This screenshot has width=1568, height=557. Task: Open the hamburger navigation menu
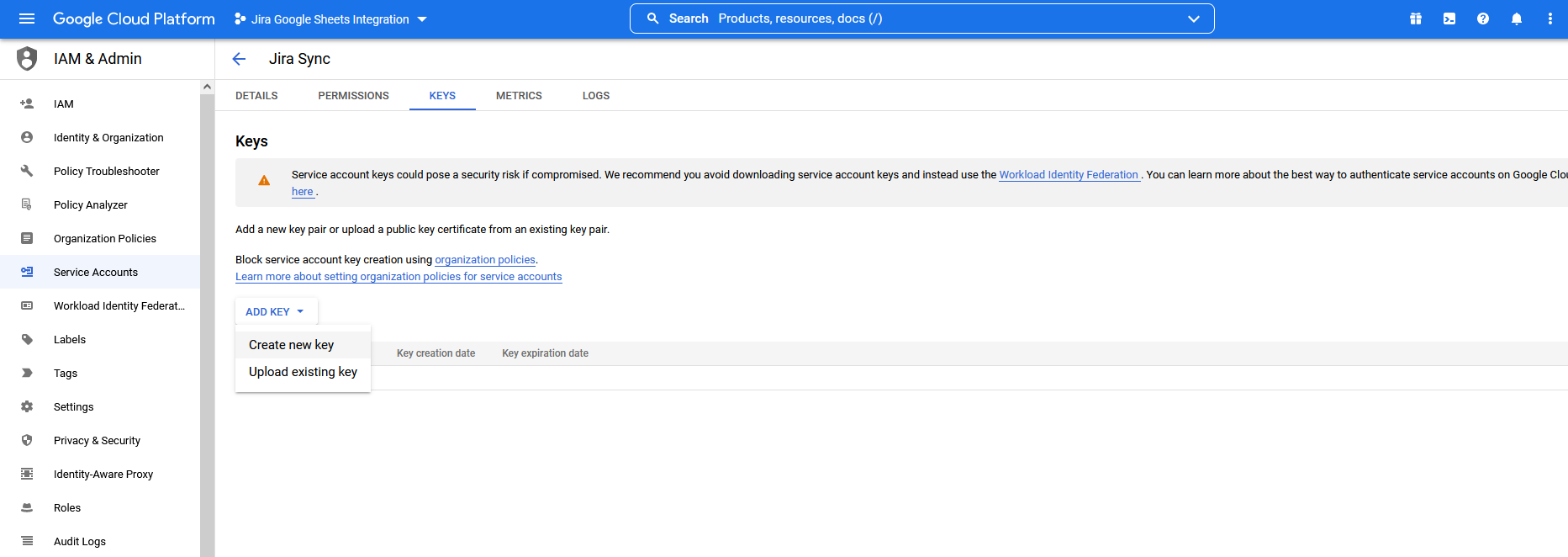coord(27,19)
